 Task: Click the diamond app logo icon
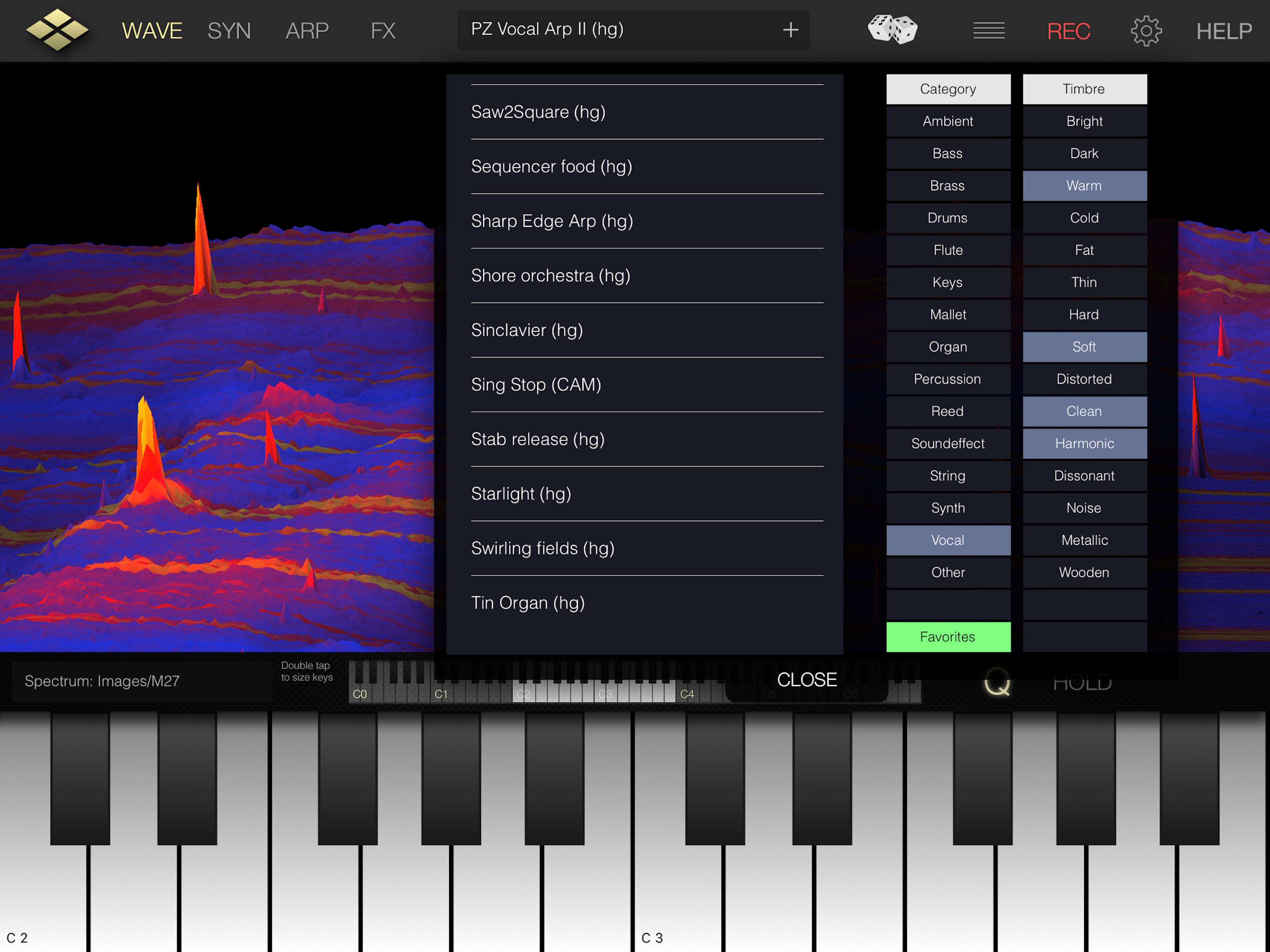57,30
